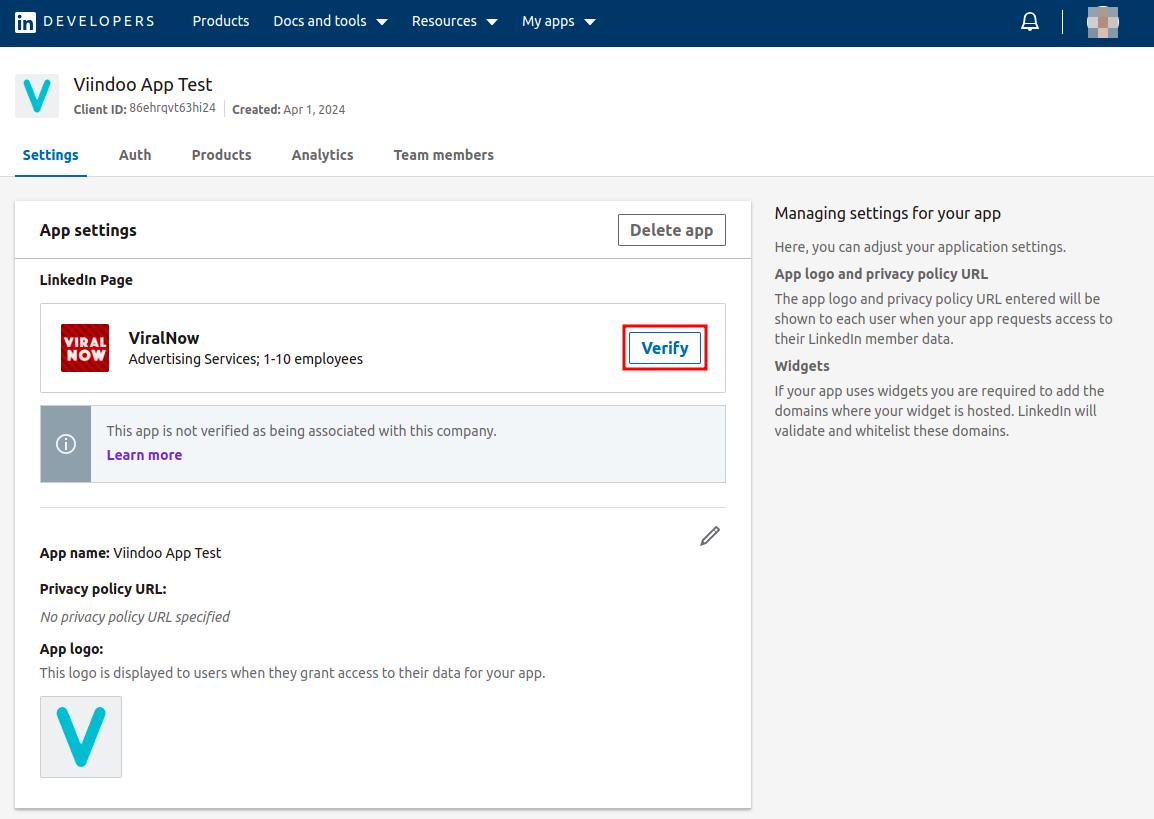1154x819 pixels.
Task: Open the Team members tab
Action: click(444, 155)
